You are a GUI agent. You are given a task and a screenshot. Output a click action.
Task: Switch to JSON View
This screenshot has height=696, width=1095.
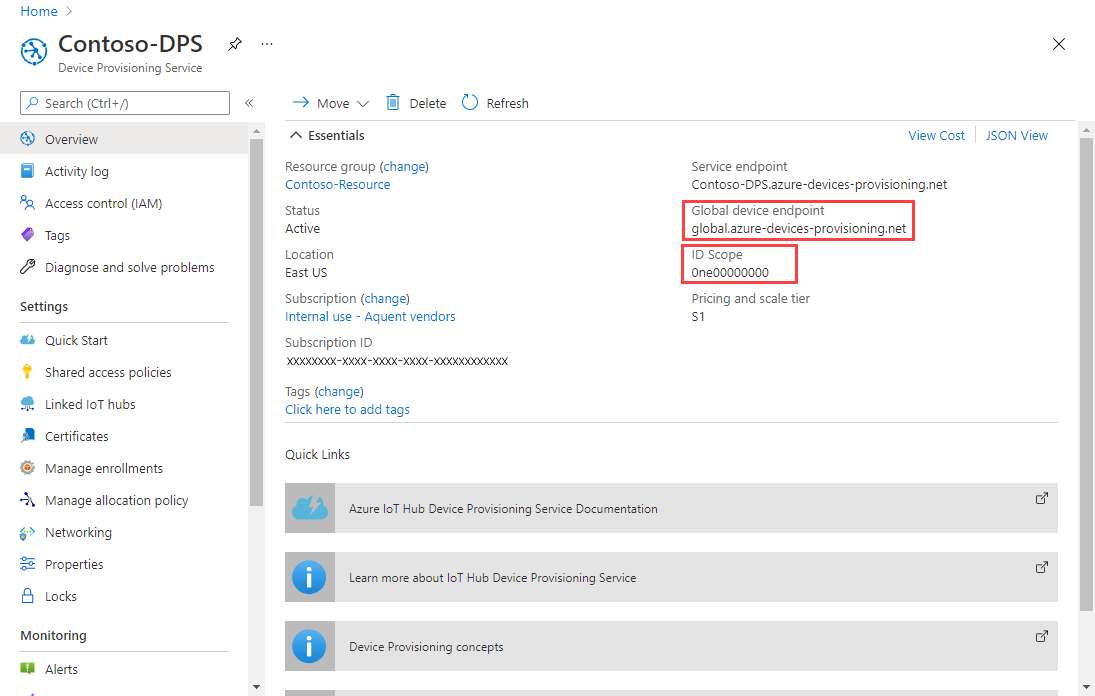[1016, 134]
